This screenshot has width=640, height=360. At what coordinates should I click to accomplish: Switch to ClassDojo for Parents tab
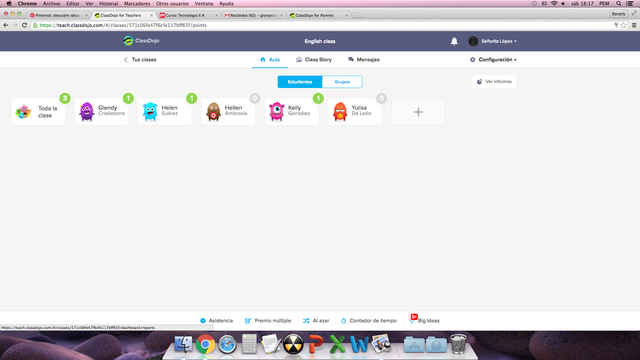pos(318,15)
